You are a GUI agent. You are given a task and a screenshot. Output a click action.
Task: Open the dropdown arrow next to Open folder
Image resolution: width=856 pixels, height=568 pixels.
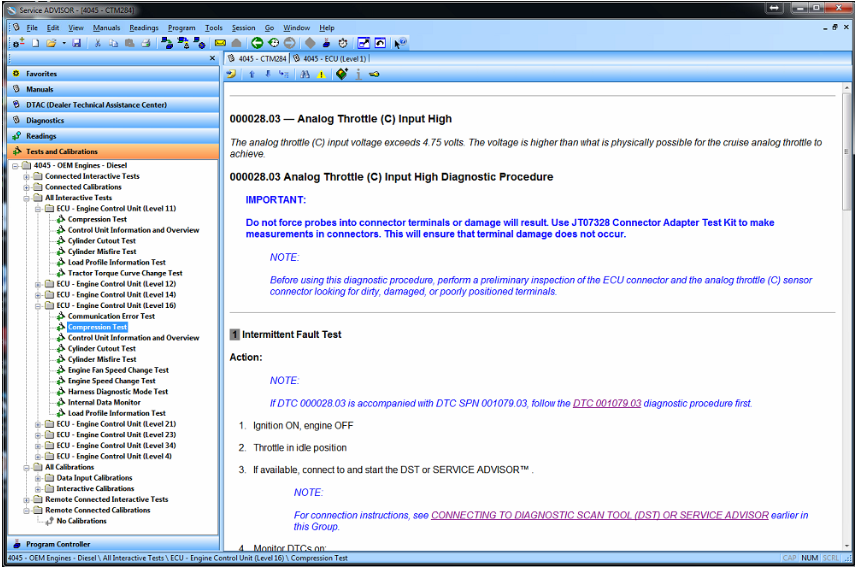(x=64, y=43)
